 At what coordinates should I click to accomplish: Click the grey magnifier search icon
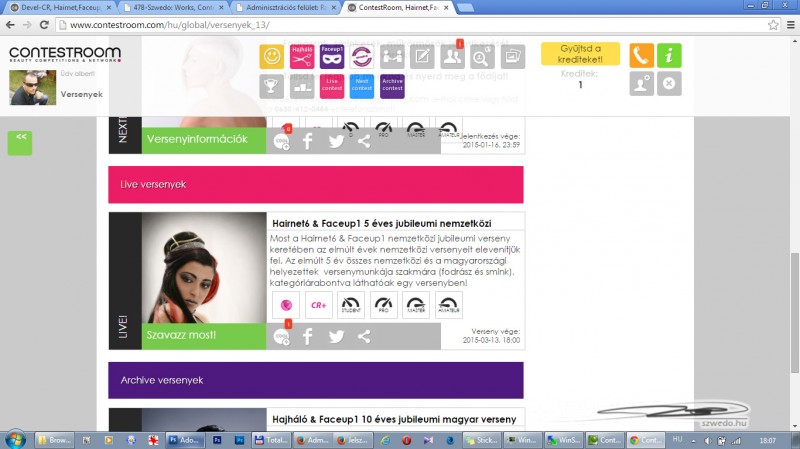click(x=482, y=56)
